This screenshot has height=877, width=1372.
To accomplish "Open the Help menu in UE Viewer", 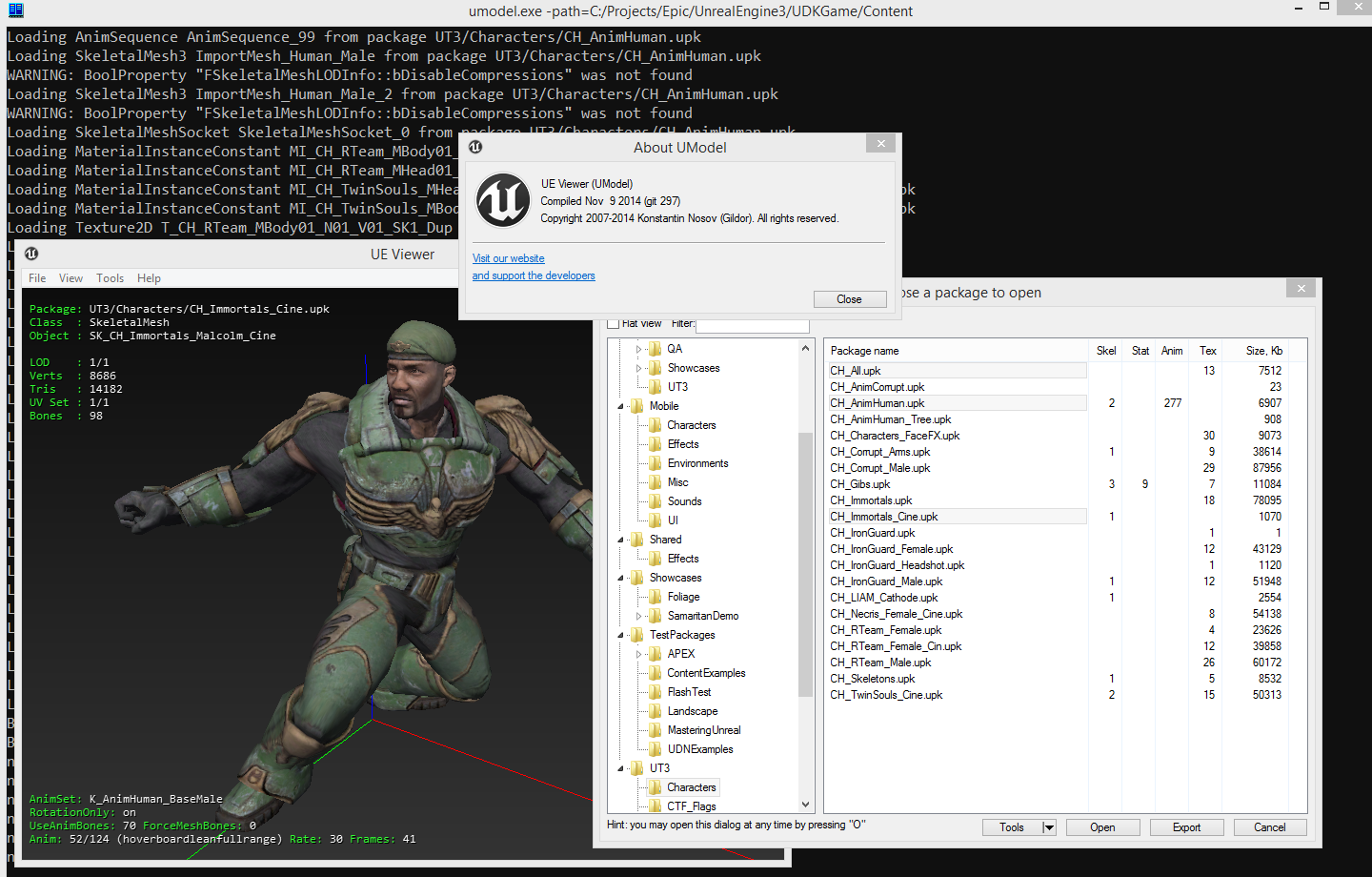I will click(x=149, y=278).
